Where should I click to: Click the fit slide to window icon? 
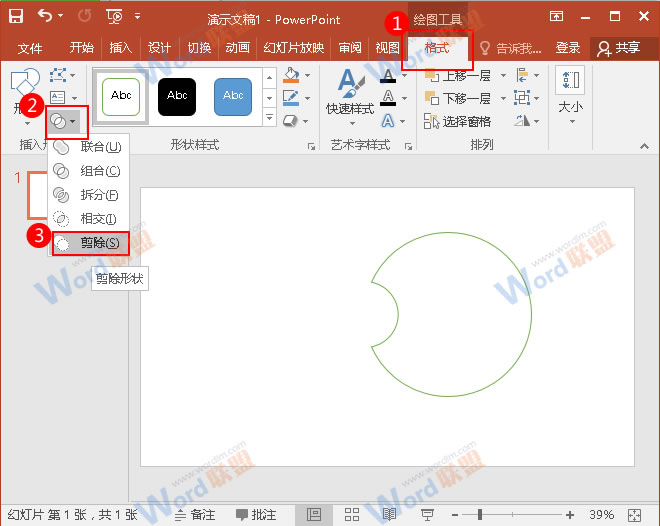pyautogui.click(x=634, y=514)
